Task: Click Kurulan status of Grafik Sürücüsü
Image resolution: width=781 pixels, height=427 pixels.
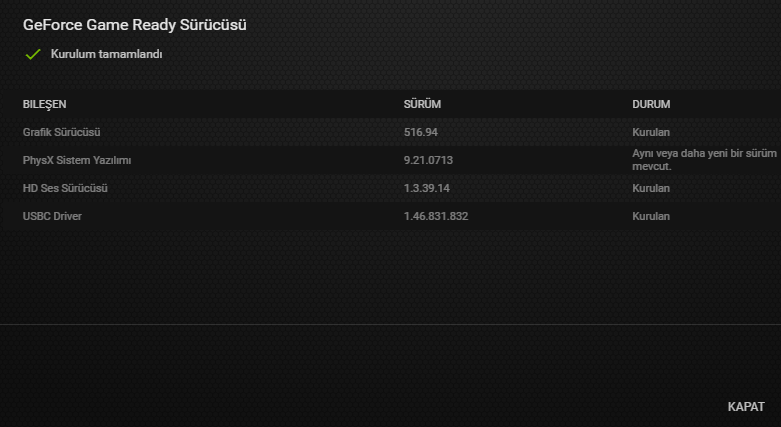Action: 651,132
